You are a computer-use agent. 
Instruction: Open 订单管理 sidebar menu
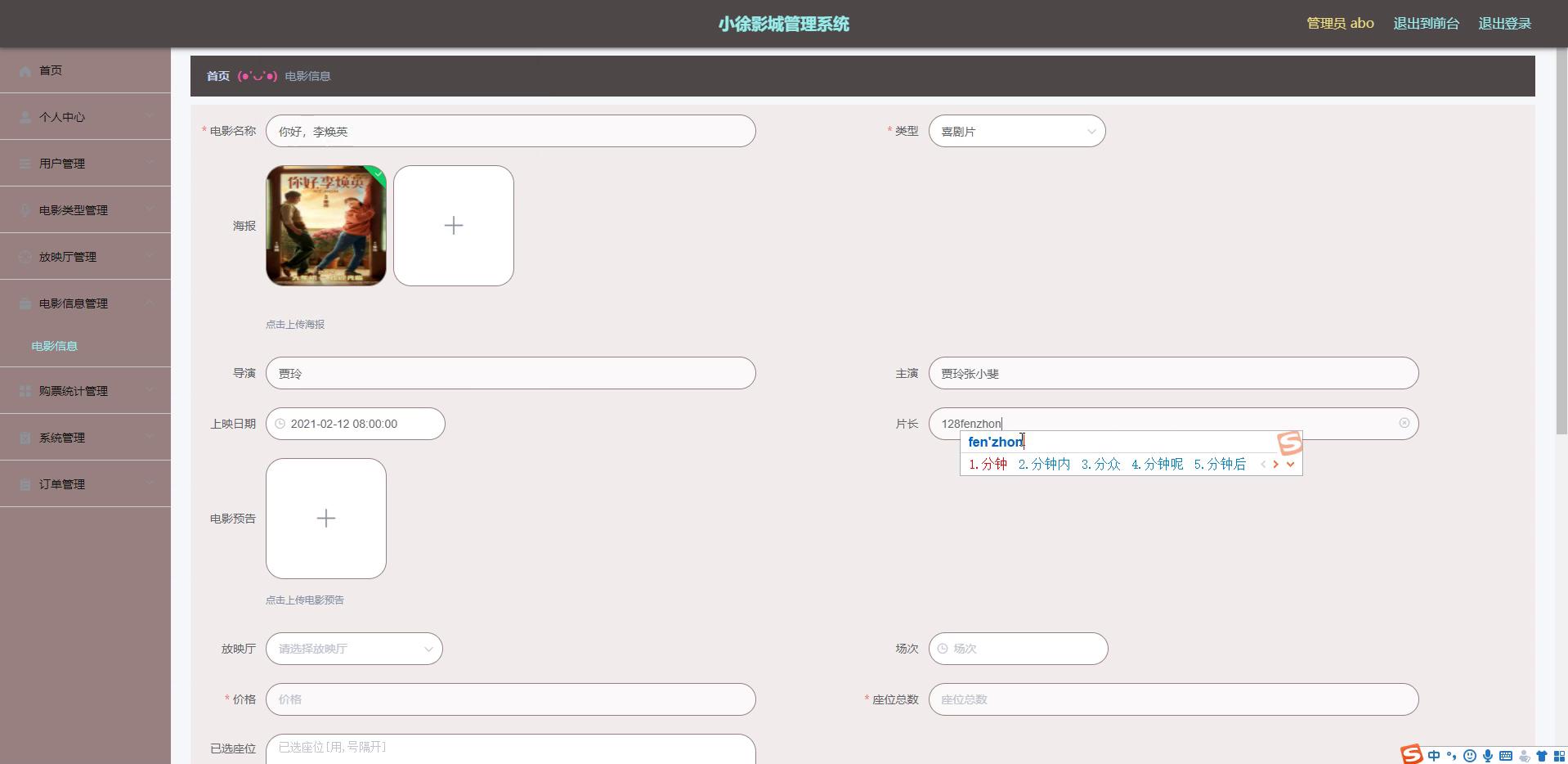click(85, 484)
